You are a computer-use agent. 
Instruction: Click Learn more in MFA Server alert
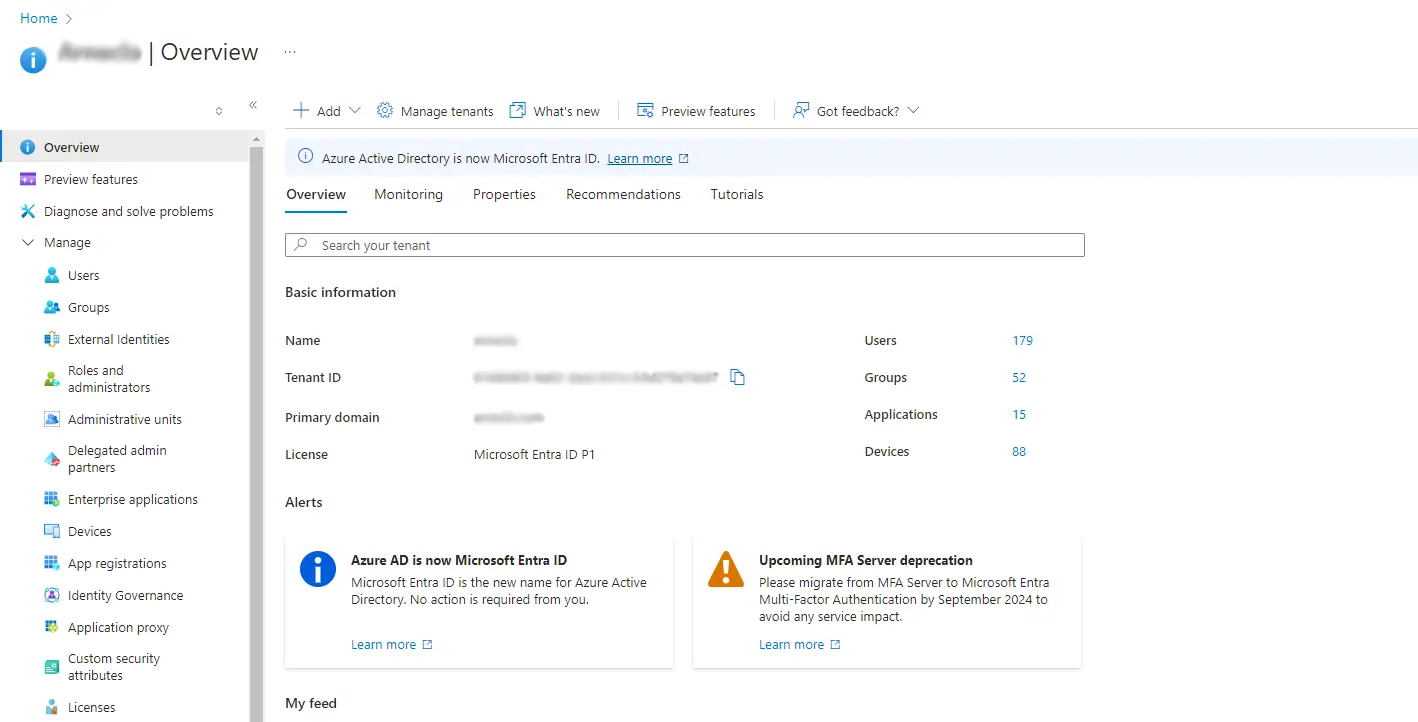coord(791,645)
